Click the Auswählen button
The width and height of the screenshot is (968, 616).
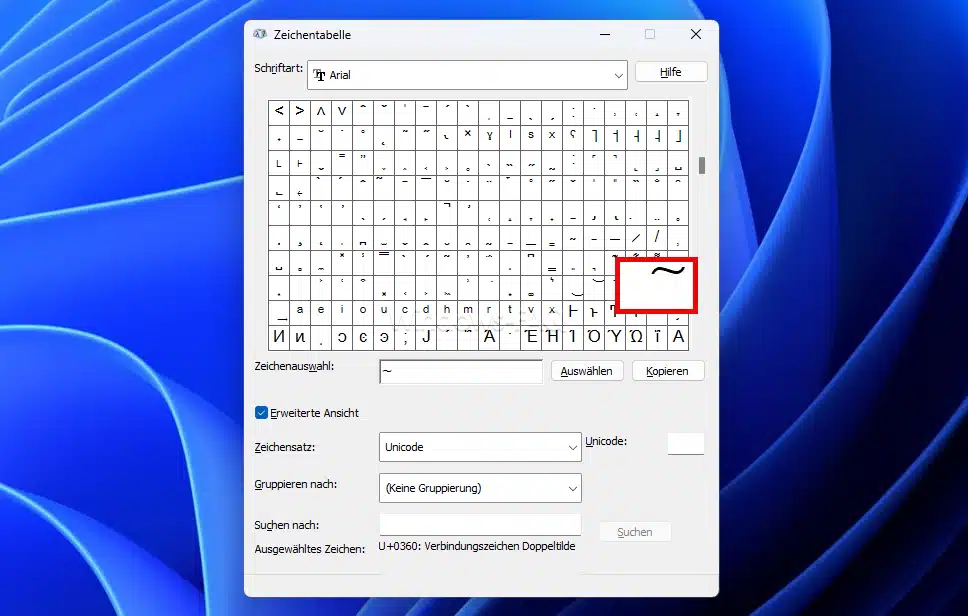click(x=586, y=371)
